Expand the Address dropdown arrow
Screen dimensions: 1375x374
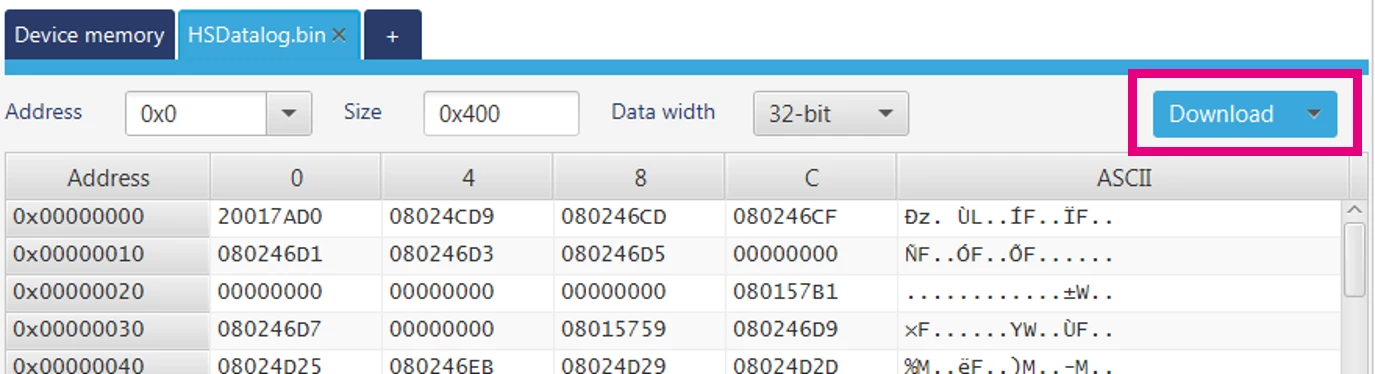pyautogui.click(x=289, y=114)
